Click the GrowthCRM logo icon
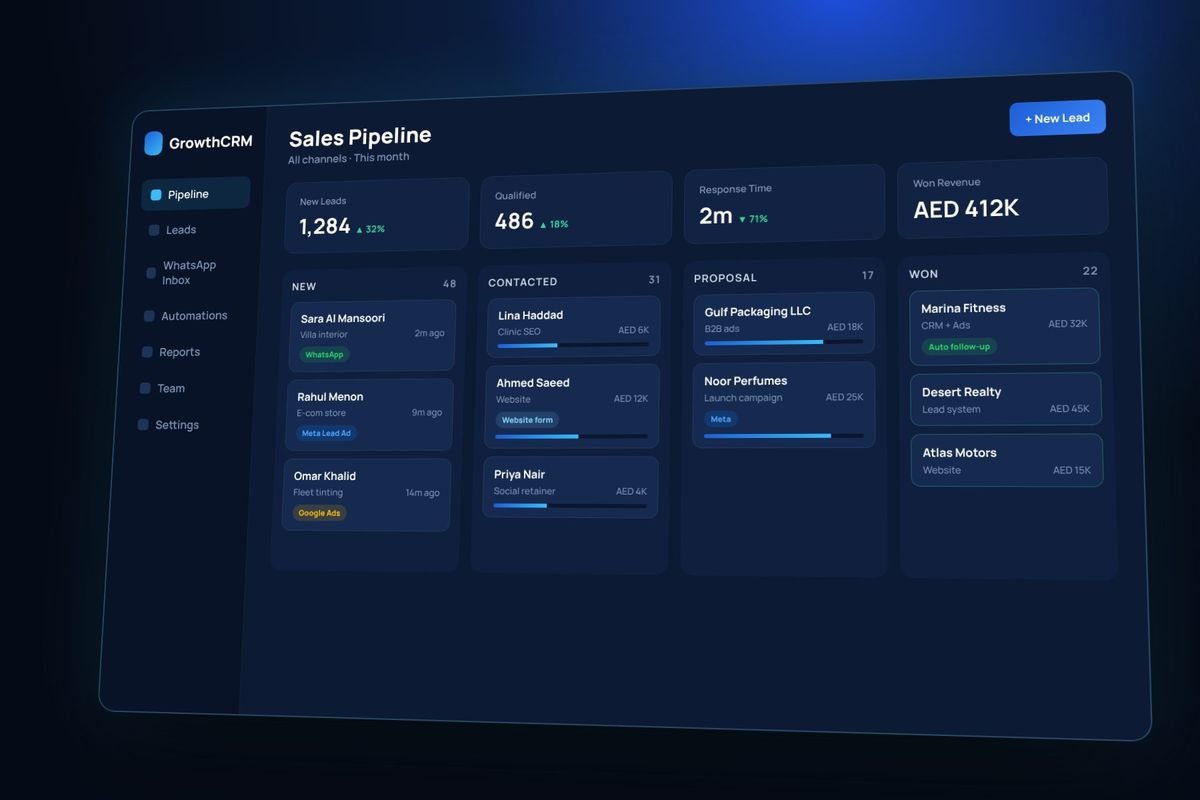The width and height of the screenshot is (1200, 800). [153, 143]
